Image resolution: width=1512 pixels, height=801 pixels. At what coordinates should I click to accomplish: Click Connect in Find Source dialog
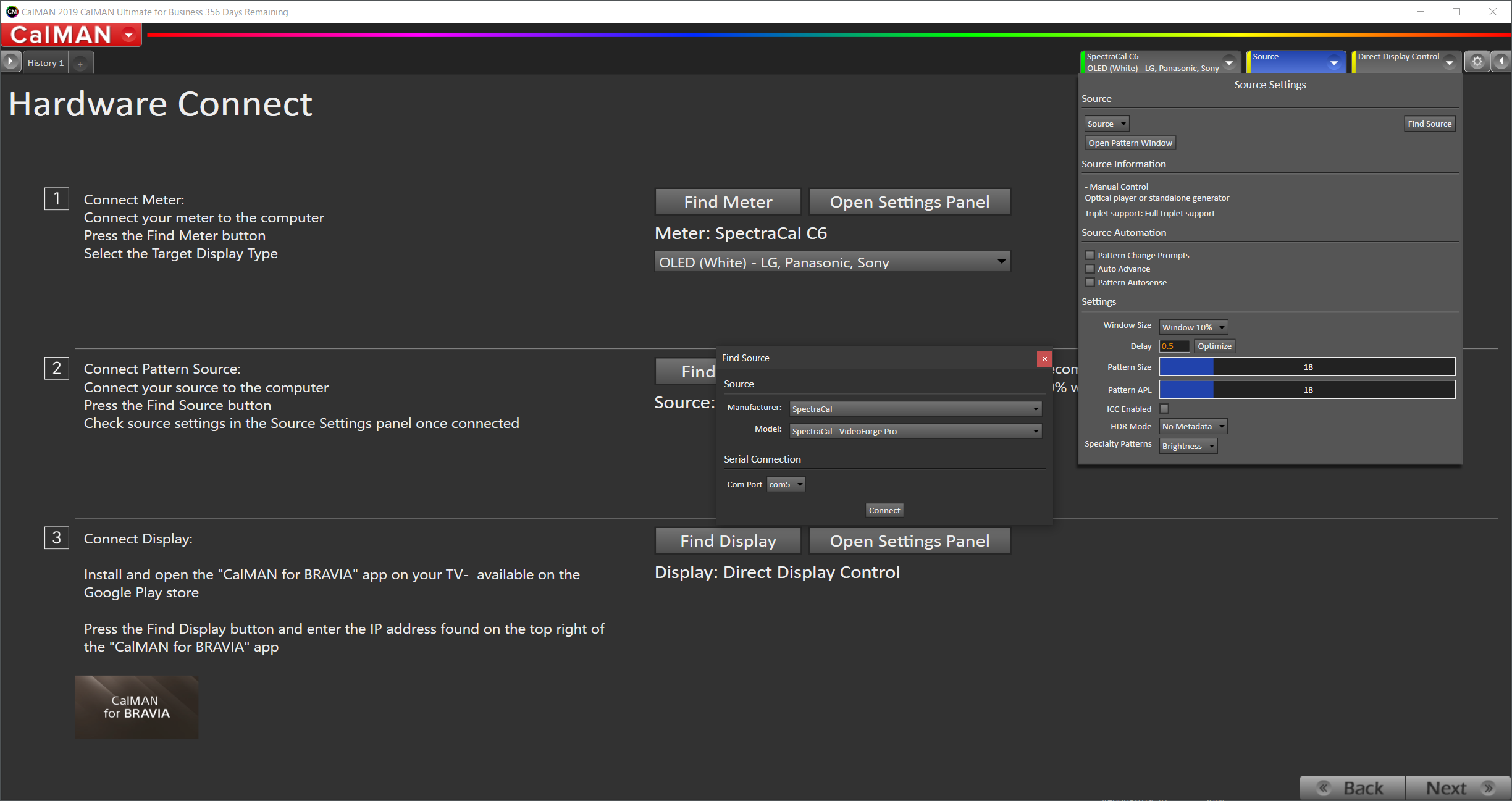pos(884,510)
